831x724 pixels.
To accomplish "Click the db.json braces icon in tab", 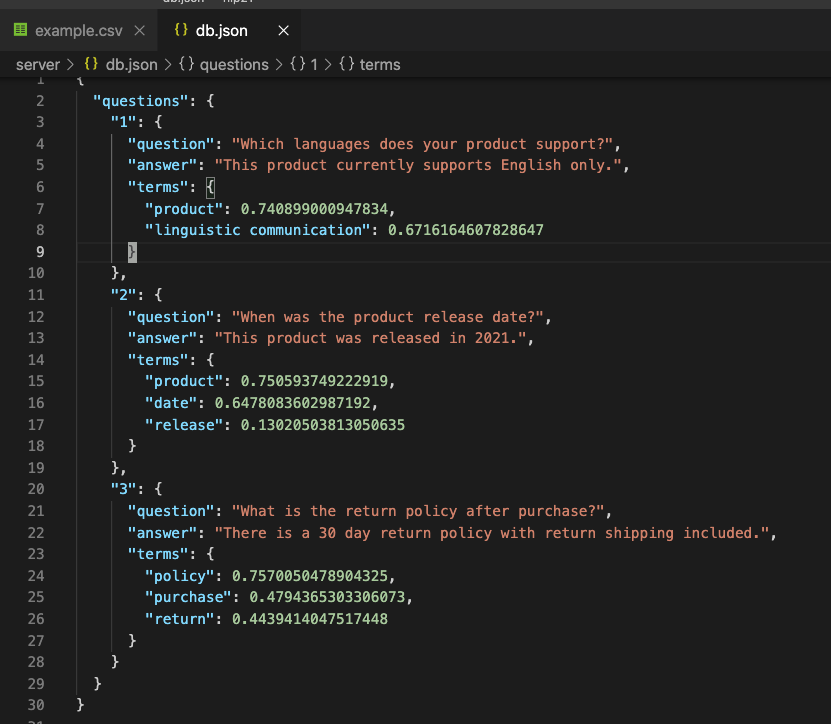I will tap(181, 30).
